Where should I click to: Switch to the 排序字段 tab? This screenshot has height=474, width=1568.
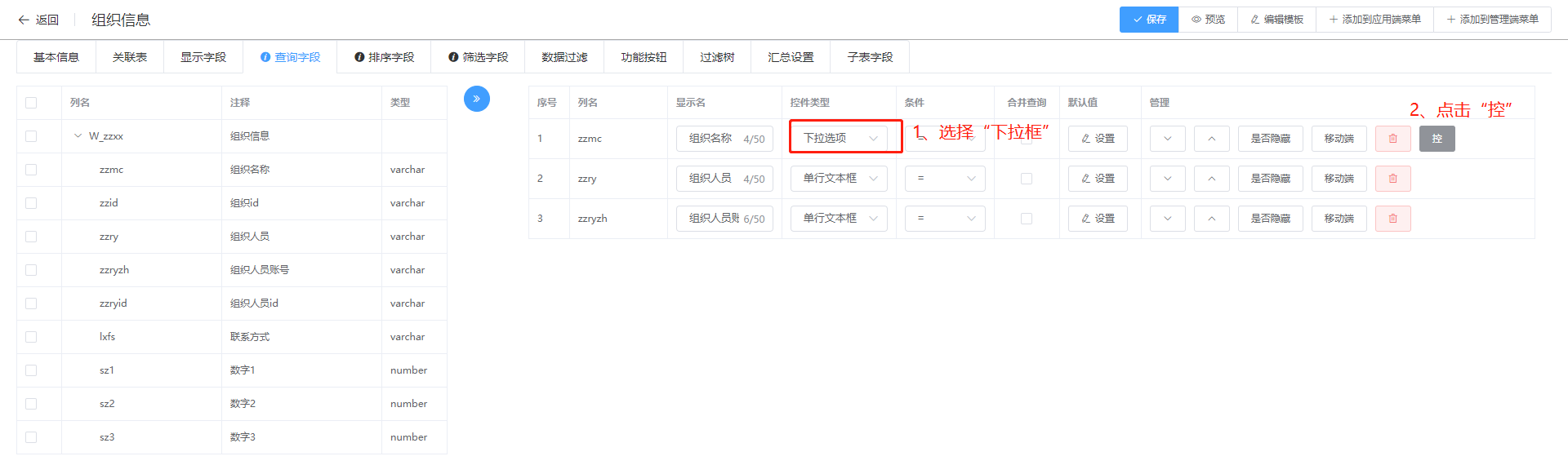point(384,57)
